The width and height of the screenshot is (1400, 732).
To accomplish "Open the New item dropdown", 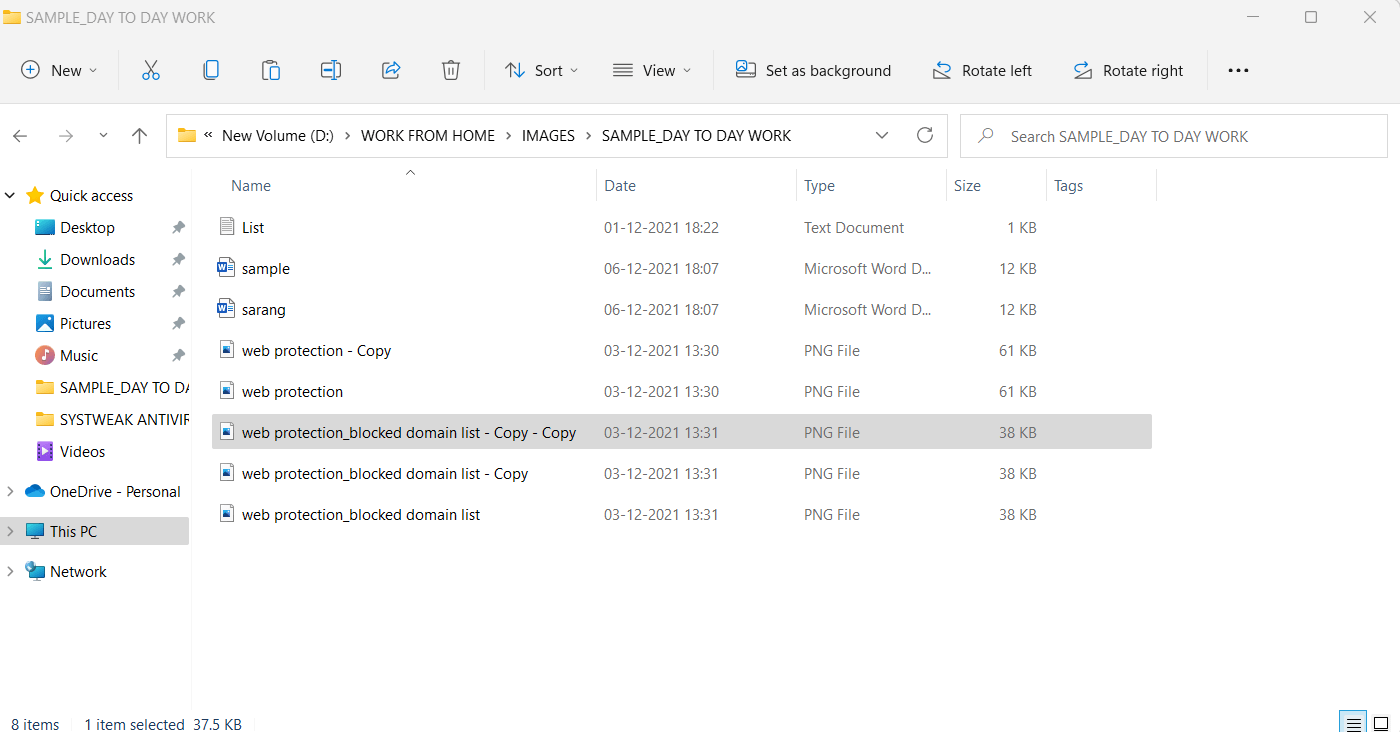I will (x=59, y=70).
